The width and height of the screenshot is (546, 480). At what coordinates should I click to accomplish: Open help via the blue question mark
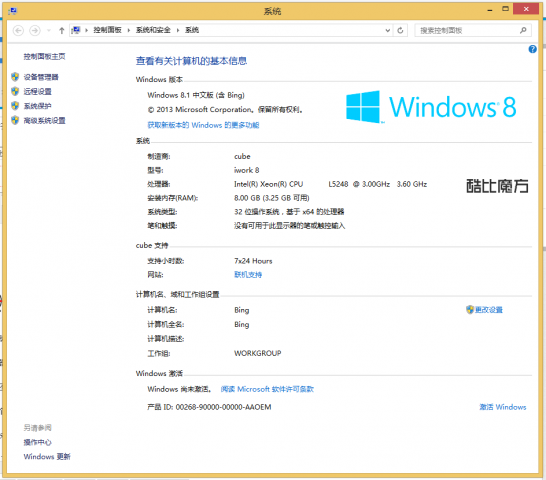[x=532, y=49]
